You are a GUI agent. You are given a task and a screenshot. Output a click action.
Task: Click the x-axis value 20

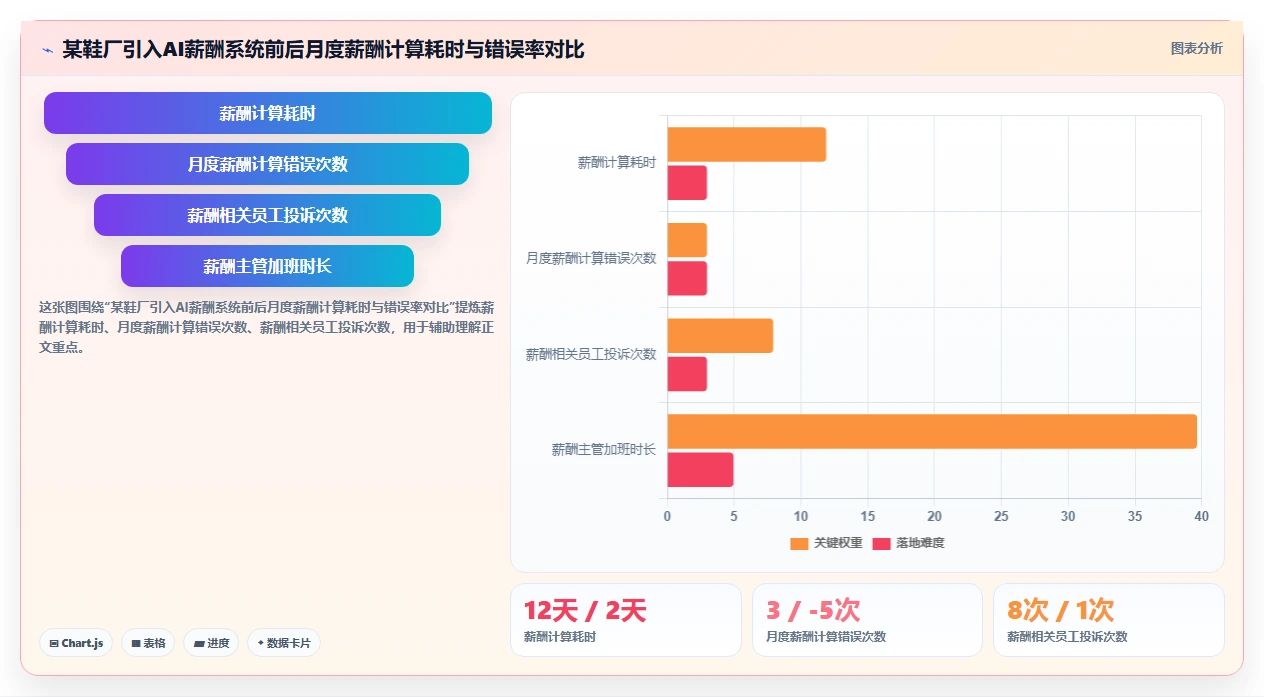(934, 517)
